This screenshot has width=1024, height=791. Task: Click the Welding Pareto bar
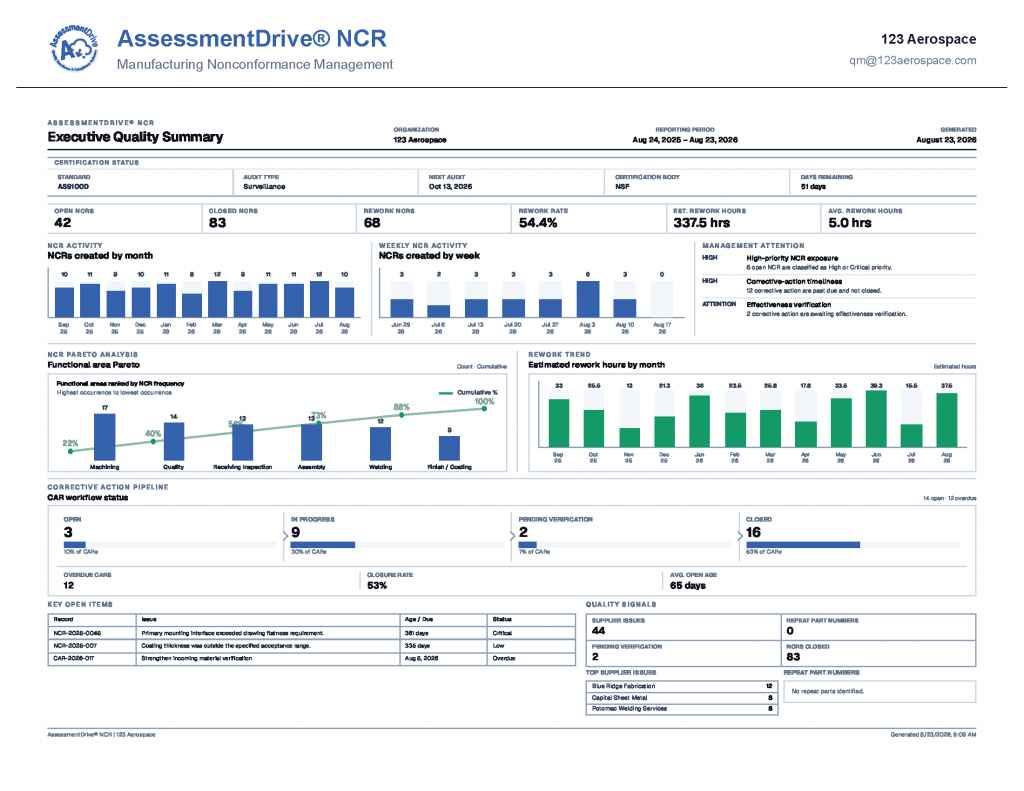tap(380, 444)
